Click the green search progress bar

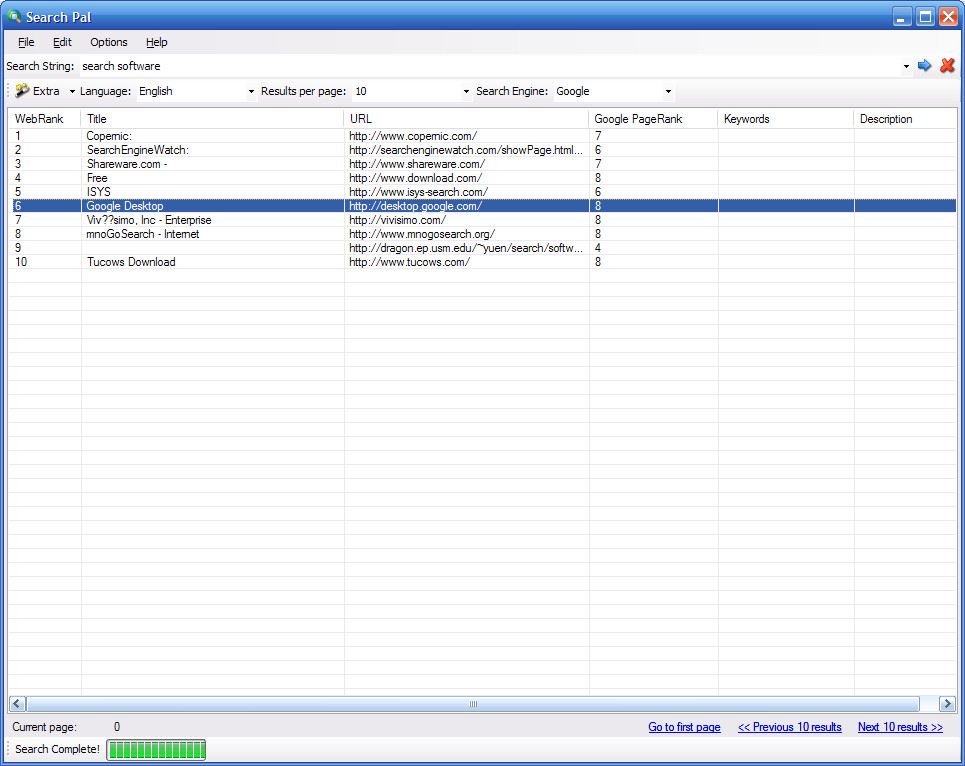point(156,749)
